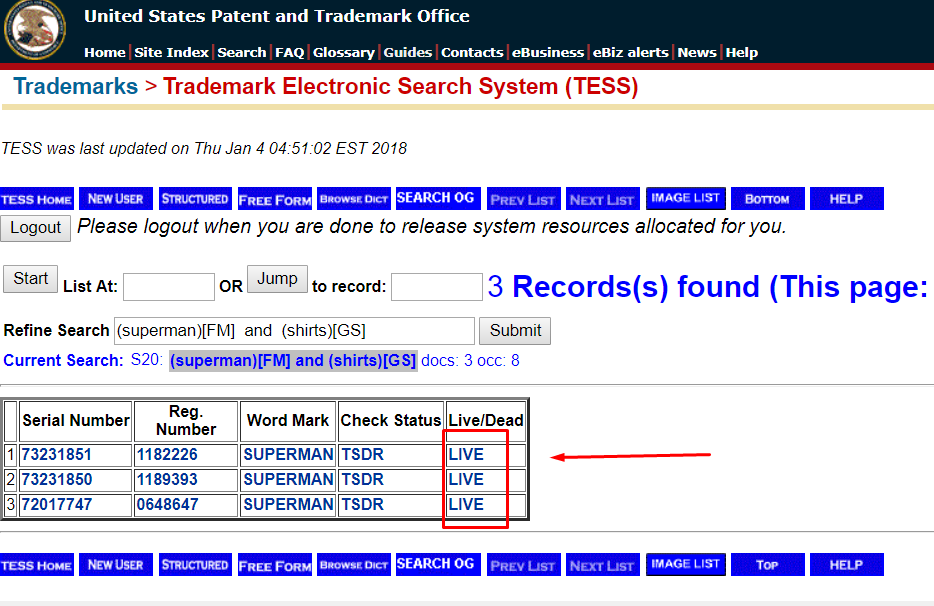Click bottom Structured button
Viewport: 934px width, 606px height.
pyautogui.click(x=195, y=564)
